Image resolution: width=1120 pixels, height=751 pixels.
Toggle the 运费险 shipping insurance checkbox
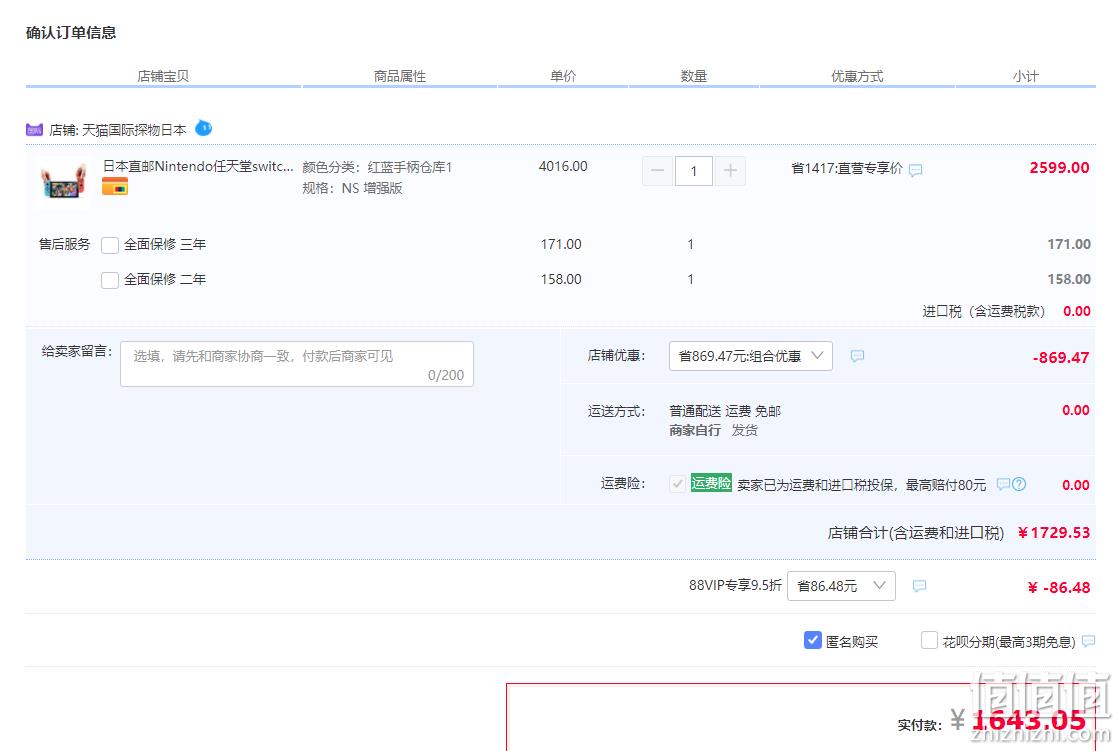click(x=677, y=484)
